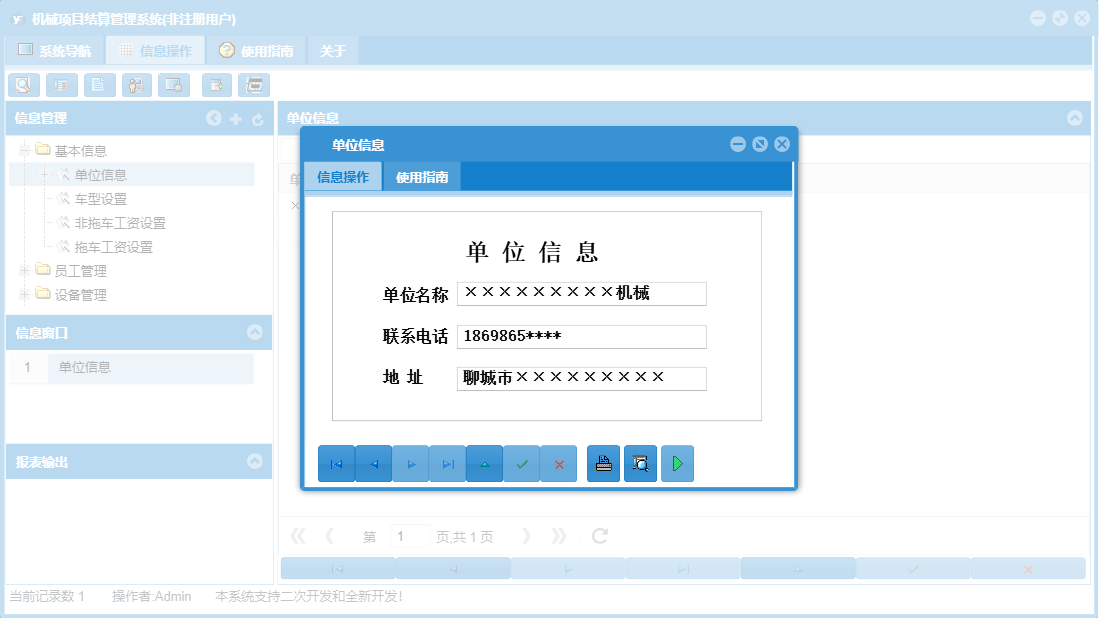This screenshot has height=618, width=1099.
Task: Cancel editing with the red X button
Action: point(558,463)
